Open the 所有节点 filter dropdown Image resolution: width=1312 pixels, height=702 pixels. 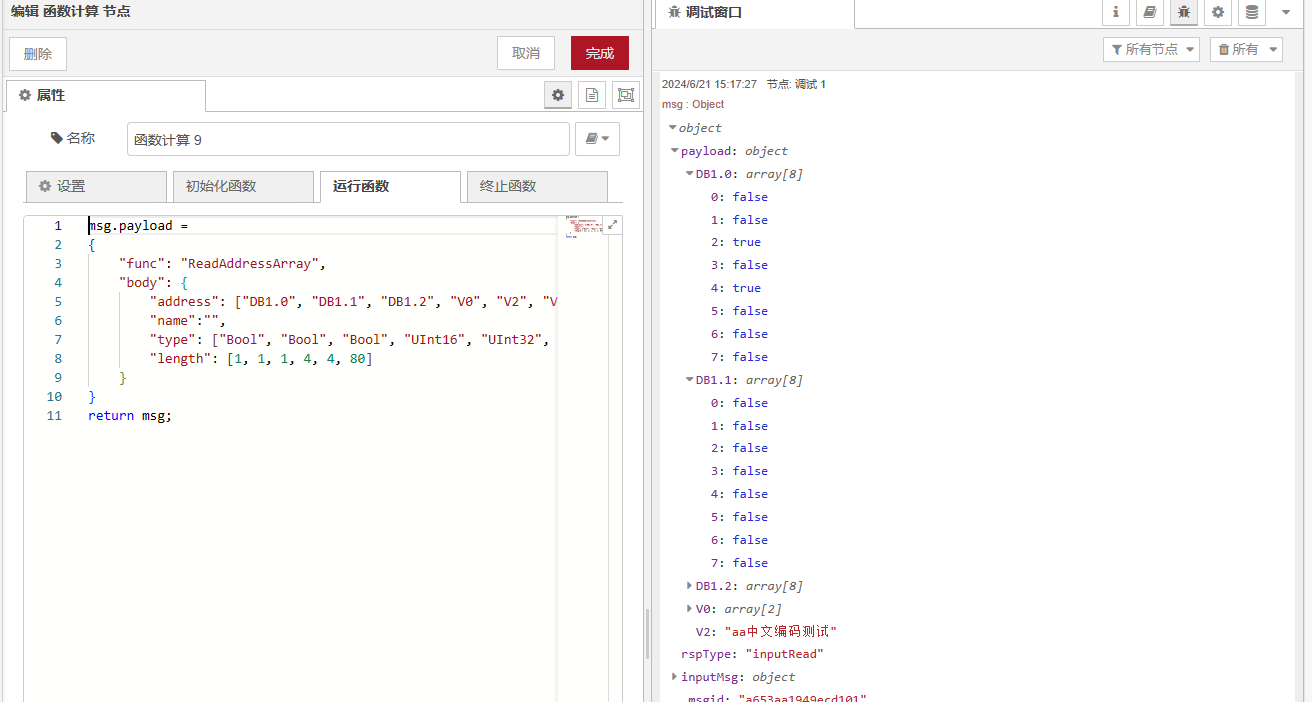tap(1151, 49)
